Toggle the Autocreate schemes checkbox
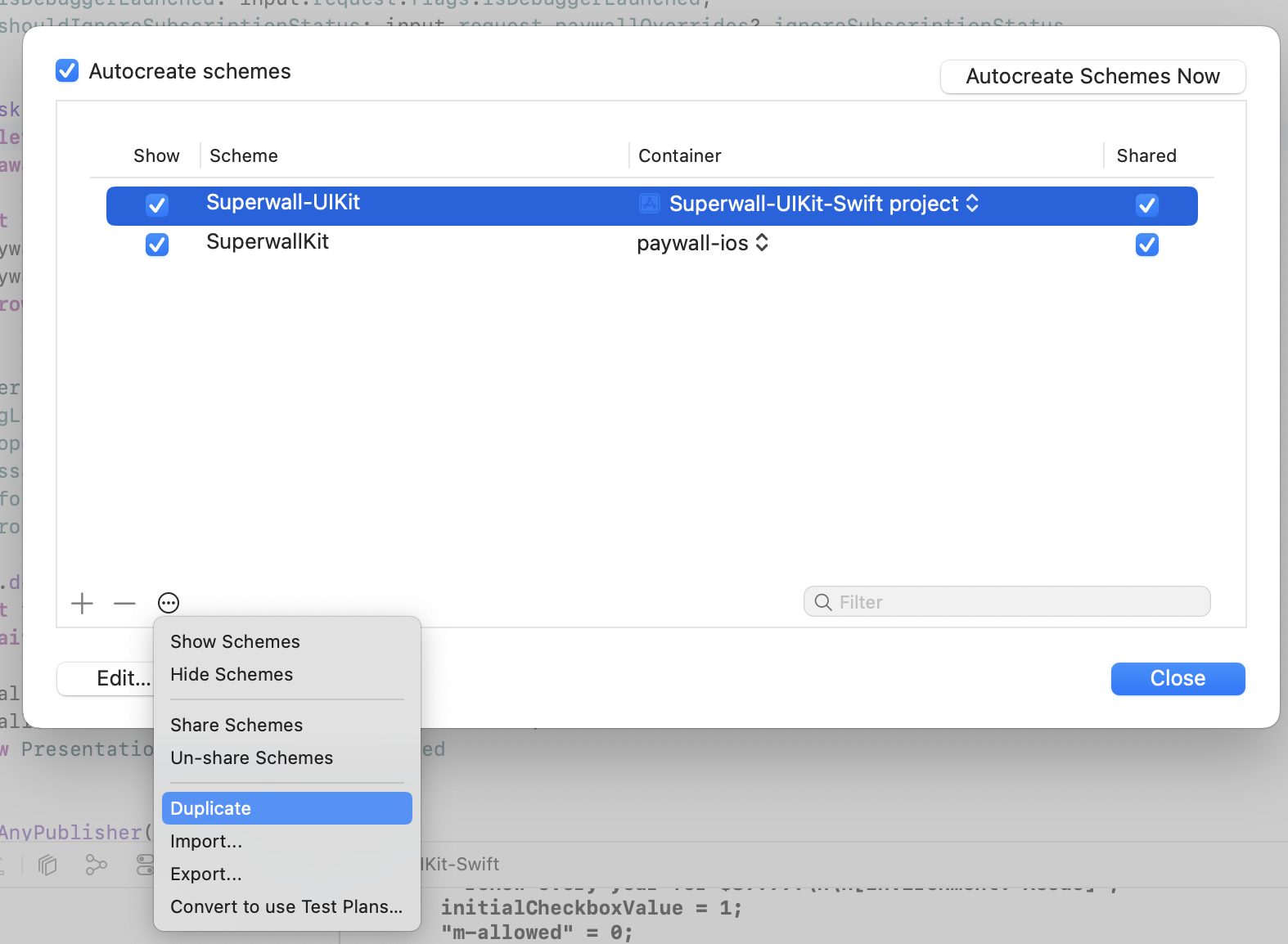Screen dimensions: 1288x944 (67, 71)
